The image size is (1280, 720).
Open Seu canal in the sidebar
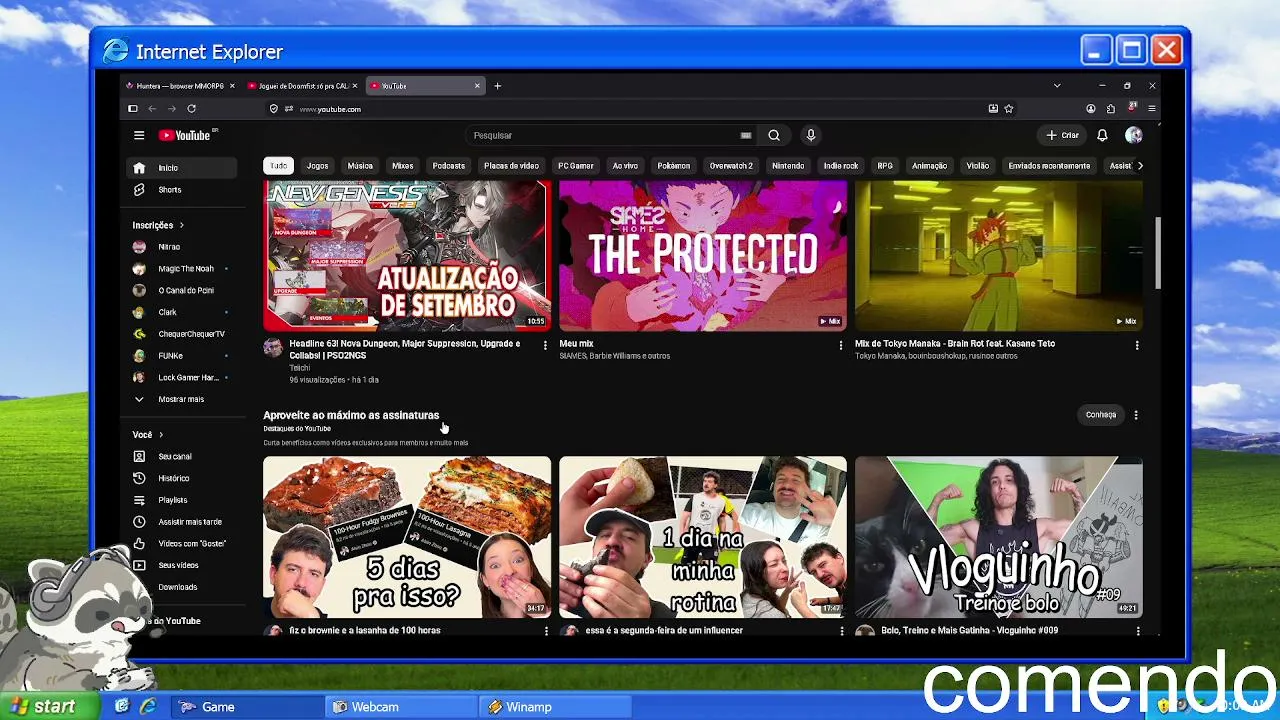[x=182, y=457]
